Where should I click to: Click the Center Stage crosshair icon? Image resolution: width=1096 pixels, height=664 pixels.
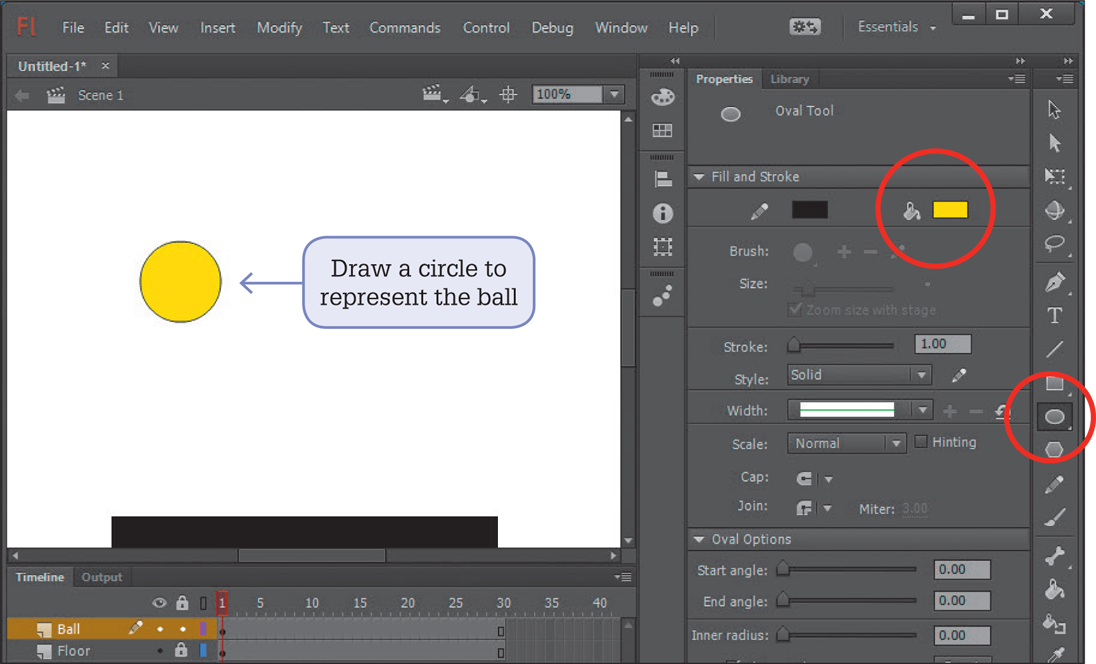[508, 94]
